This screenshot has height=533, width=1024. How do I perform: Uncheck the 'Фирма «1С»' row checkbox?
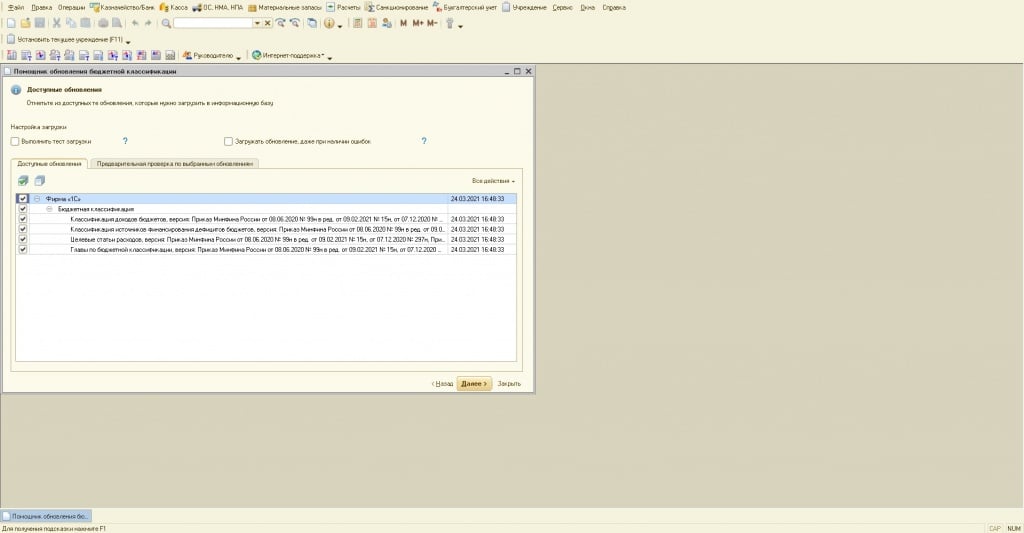tap(23, 199)
